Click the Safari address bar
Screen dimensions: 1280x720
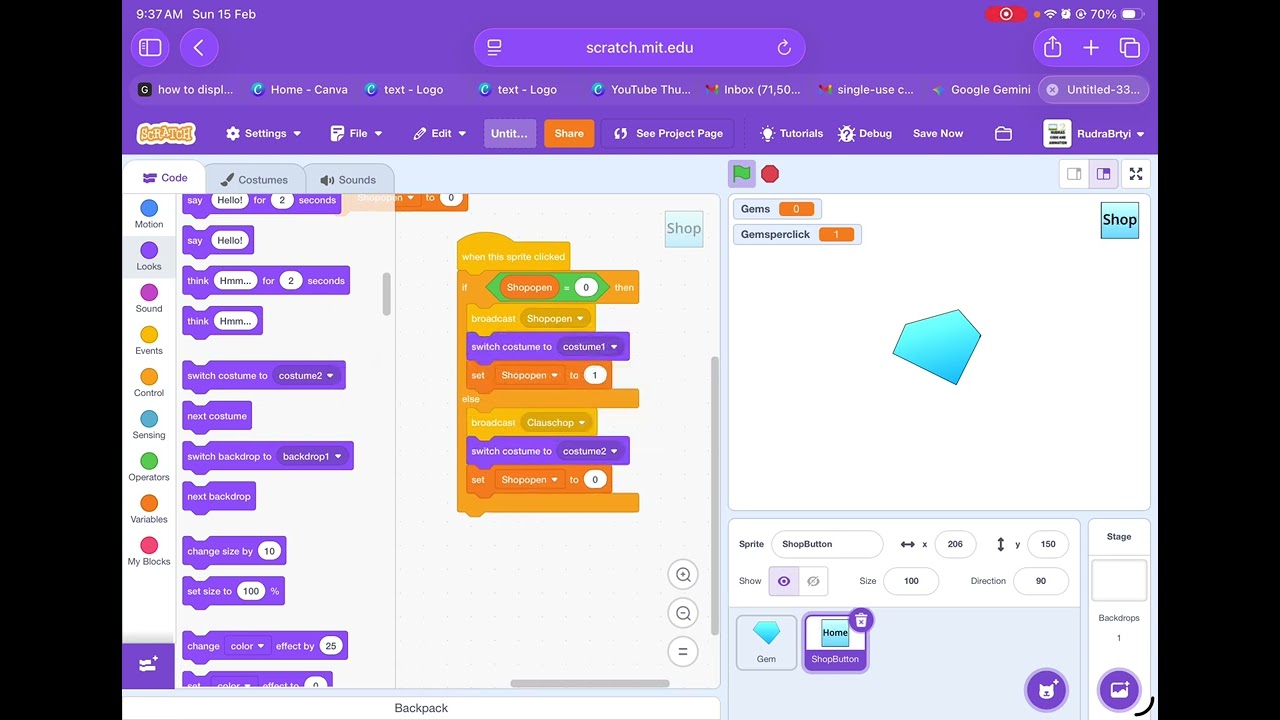[x=640, y=47]
